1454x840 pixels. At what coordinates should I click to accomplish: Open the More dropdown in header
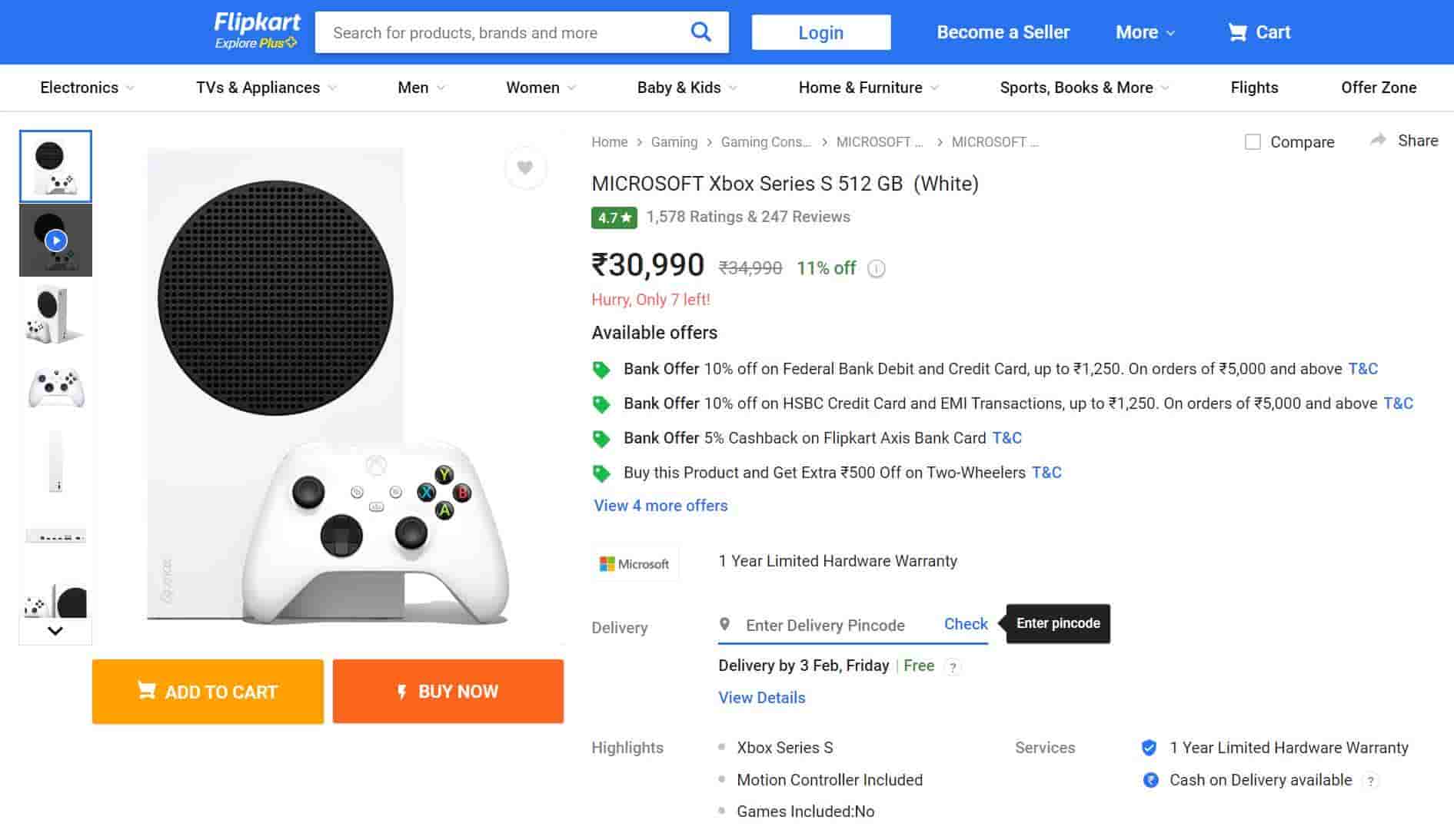click(1144, 32)
